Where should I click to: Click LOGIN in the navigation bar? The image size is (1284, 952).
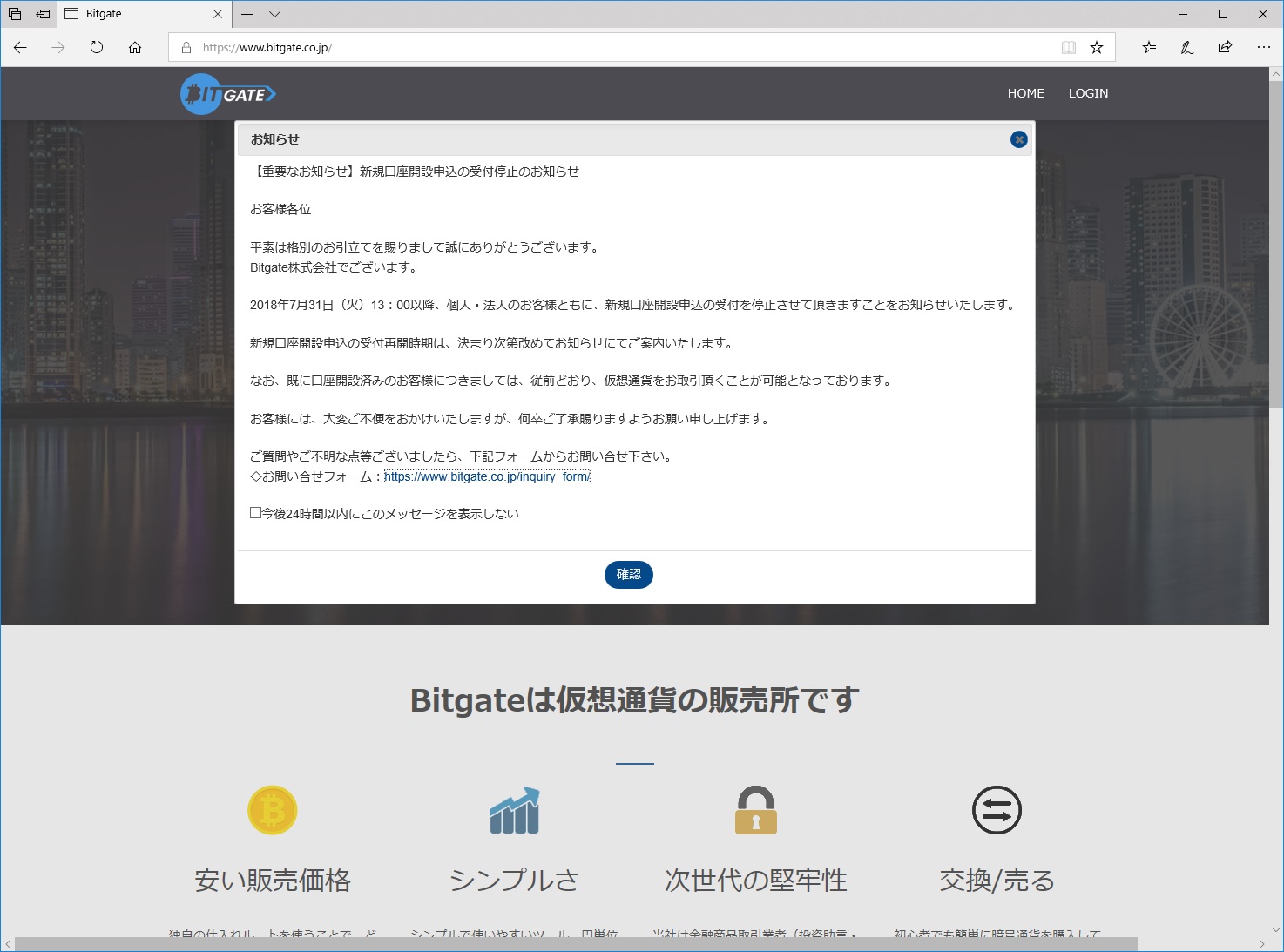coord(1087,93)
